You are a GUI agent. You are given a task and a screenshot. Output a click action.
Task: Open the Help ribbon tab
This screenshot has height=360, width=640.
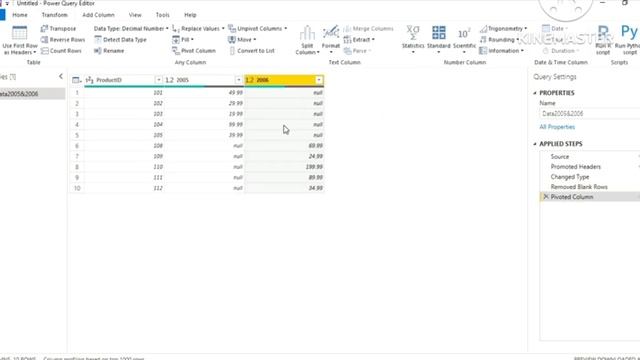190,15
